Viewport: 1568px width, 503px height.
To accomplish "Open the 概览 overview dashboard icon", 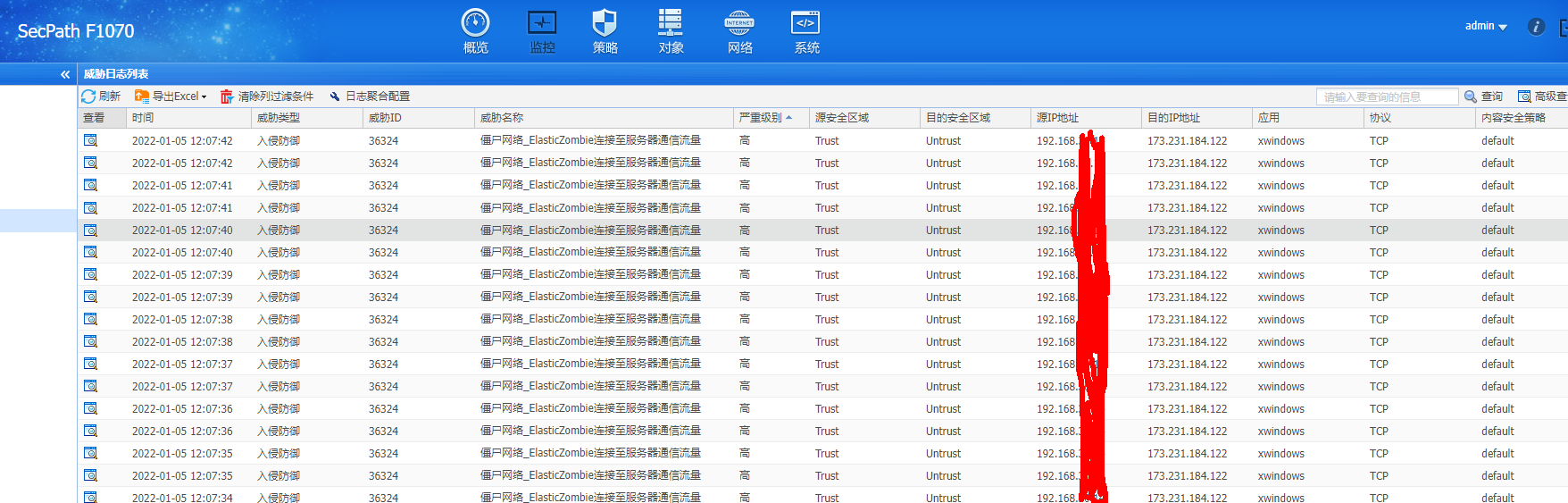I will point(475,30).
